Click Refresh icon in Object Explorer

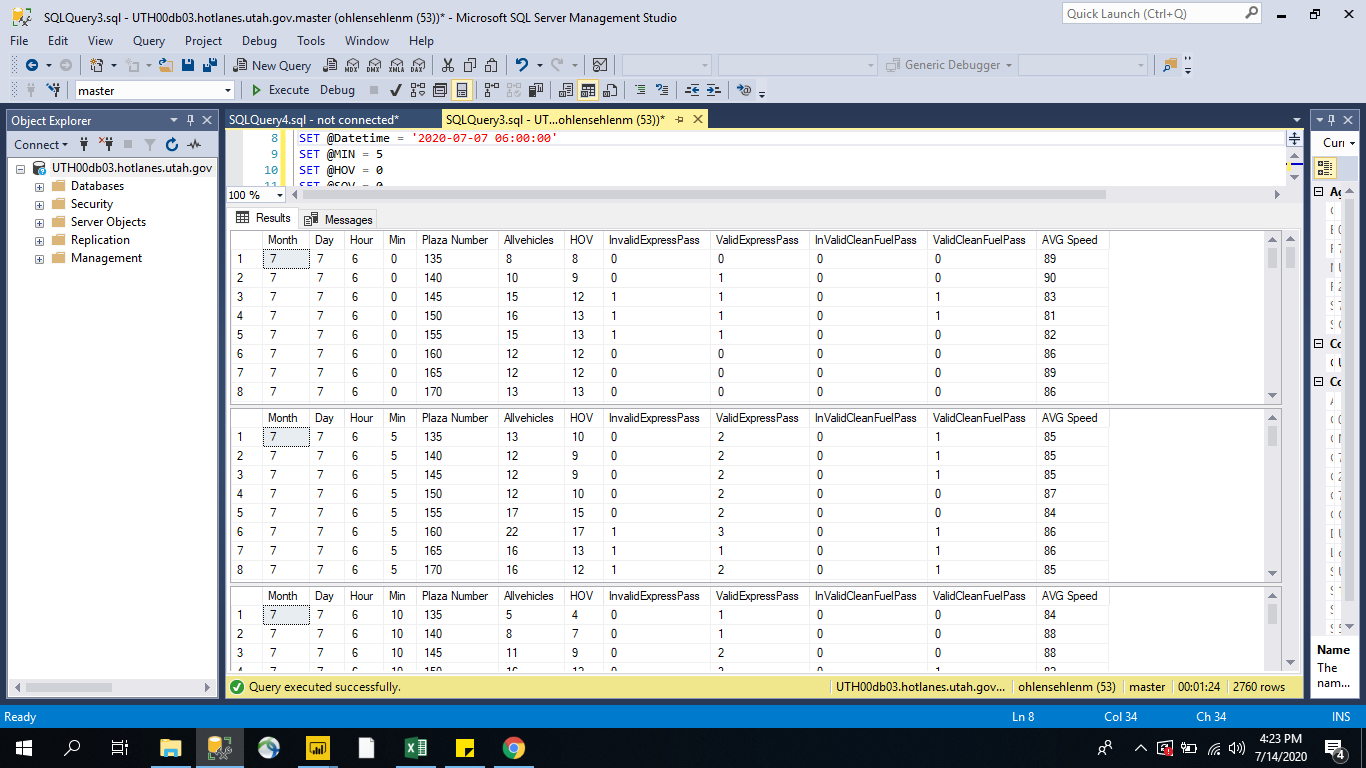tap(171, 145)
